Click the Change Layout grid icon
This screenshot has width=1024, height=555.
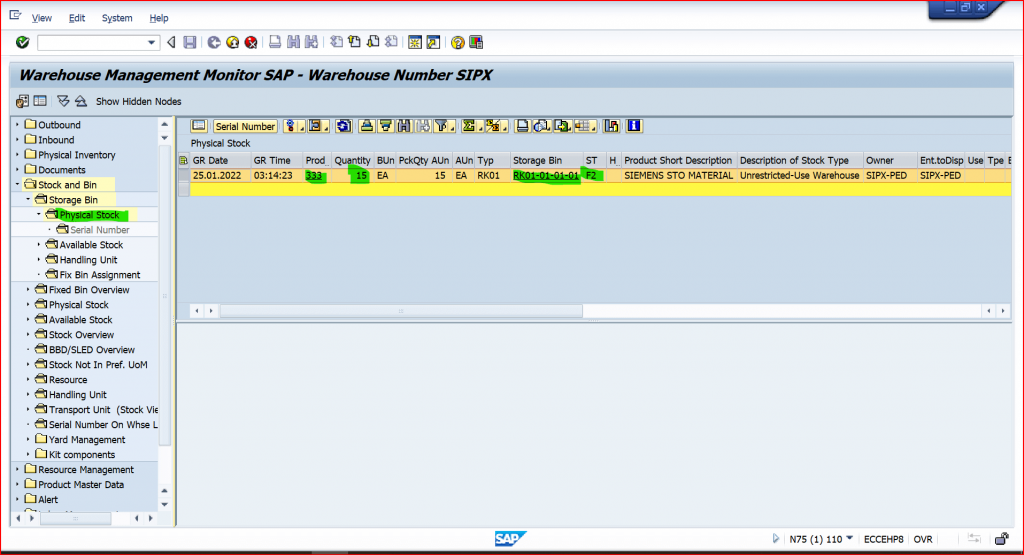(x=583, y=126)
